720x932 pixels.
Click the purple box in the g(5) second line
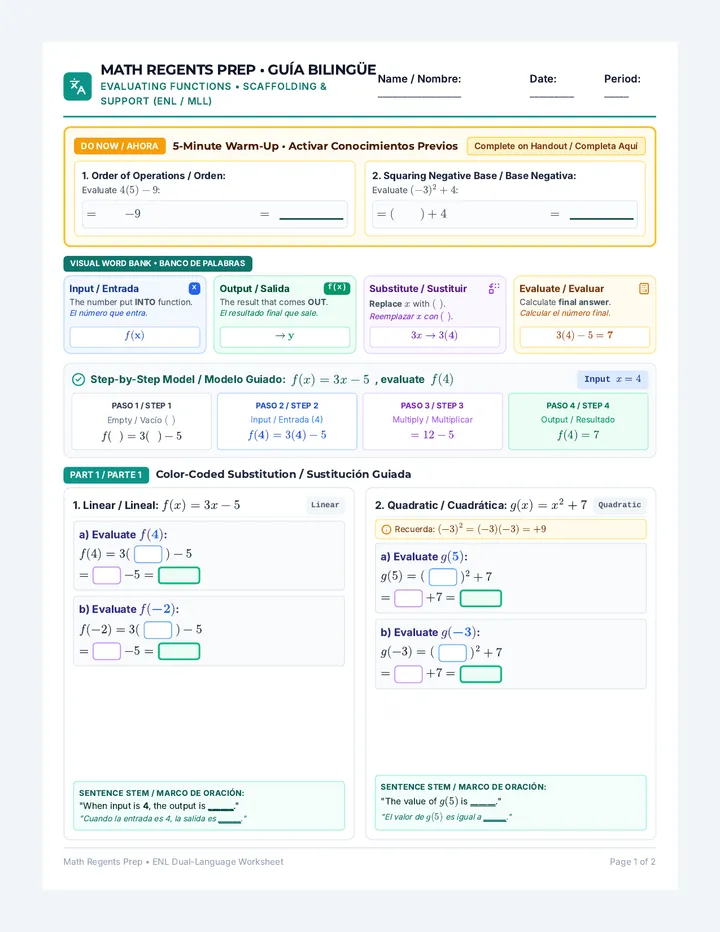point(408,598)
